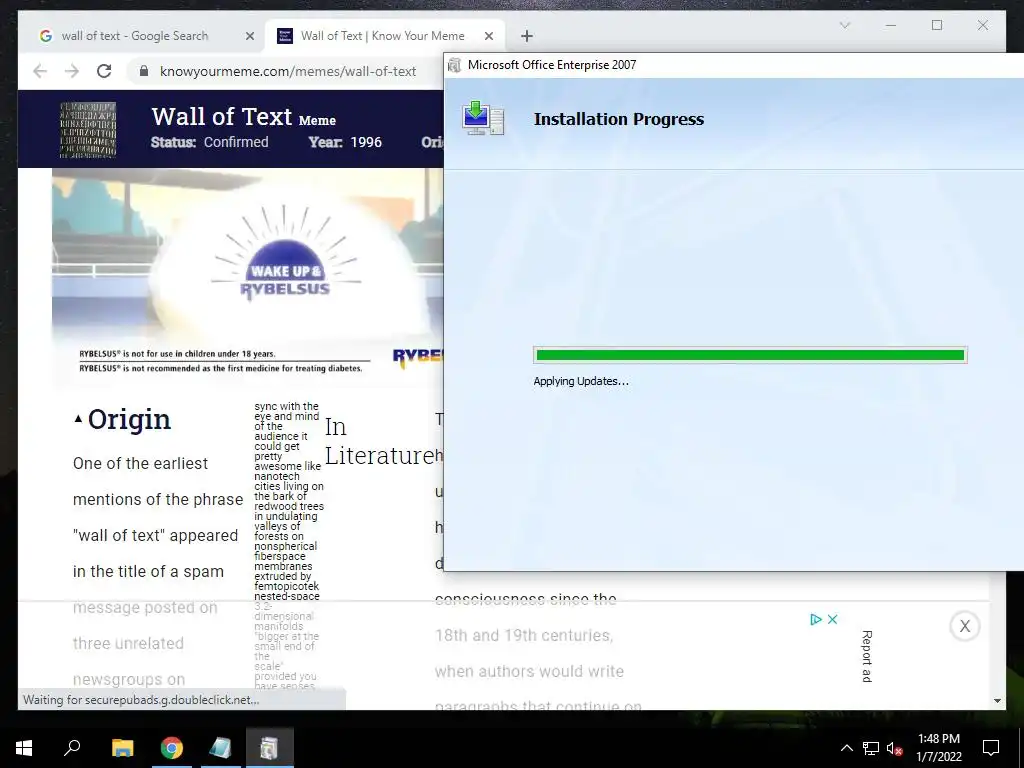
Task: Reload the Know Your Meme page
Action: coord(104,71)
